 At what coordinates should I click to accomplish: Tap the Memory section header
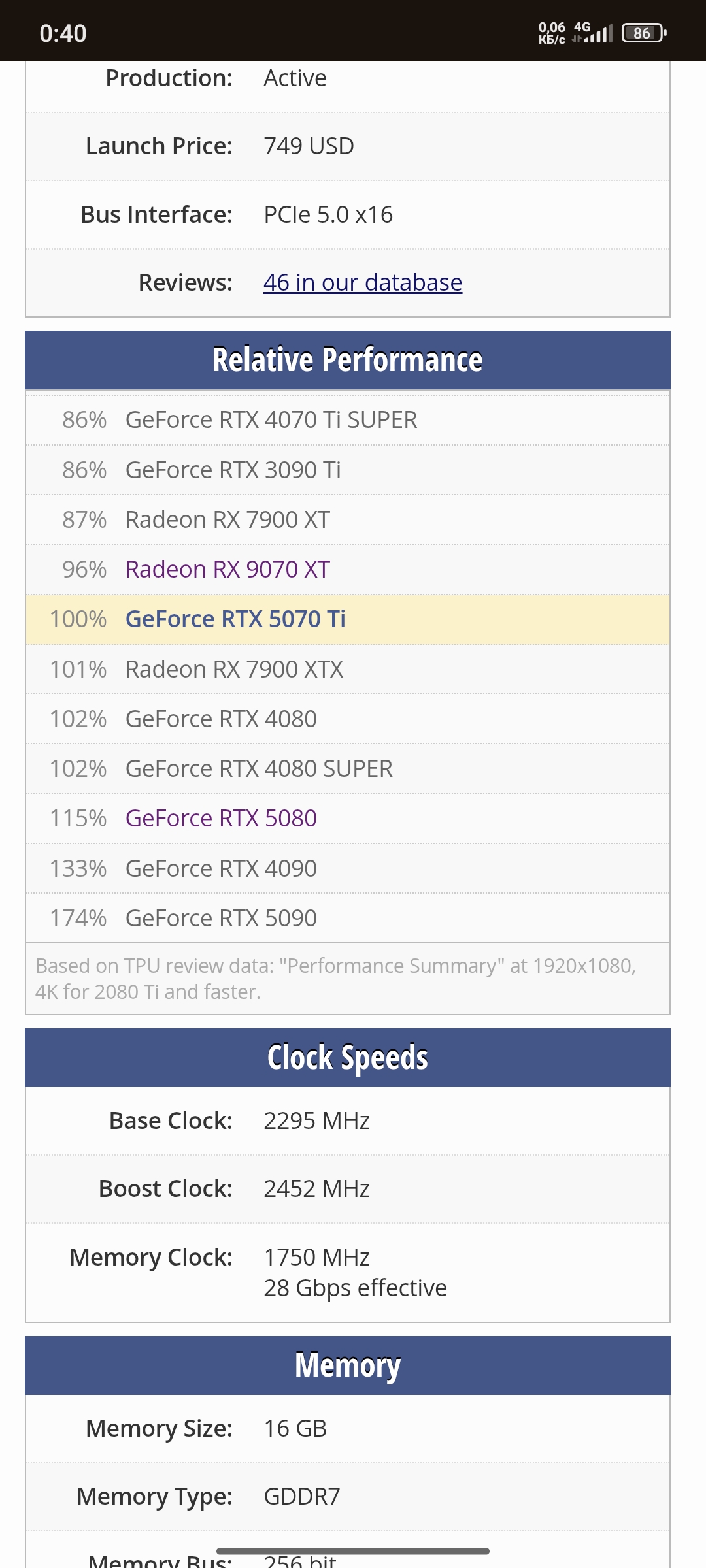pyautogui.click(x=348, y=1365)
